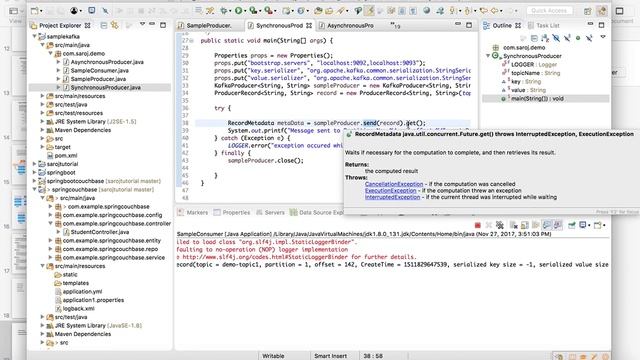640x360 pixels.
Task: Toggle Sort in Outline toolbar
Action: (545, 38)
